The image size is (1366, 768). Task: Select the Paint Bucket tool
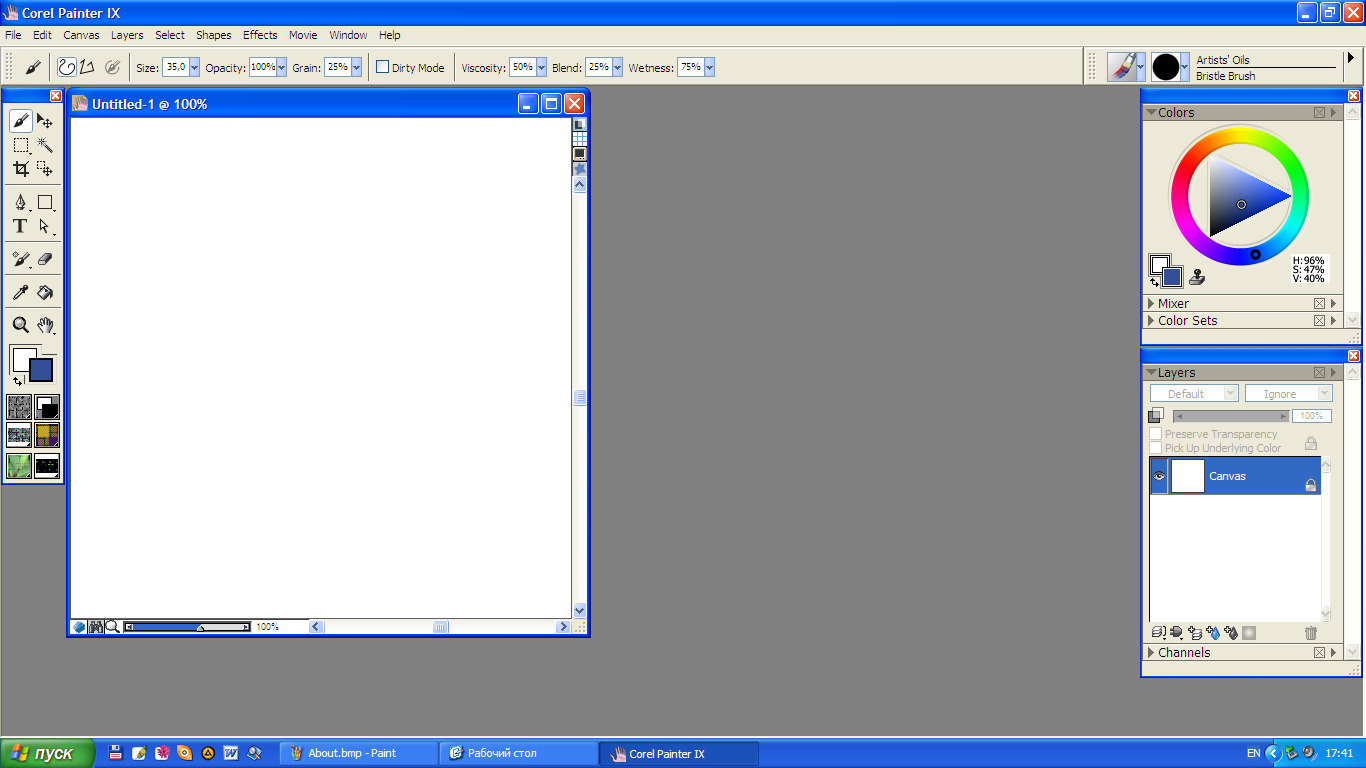(x=45, y=292)
